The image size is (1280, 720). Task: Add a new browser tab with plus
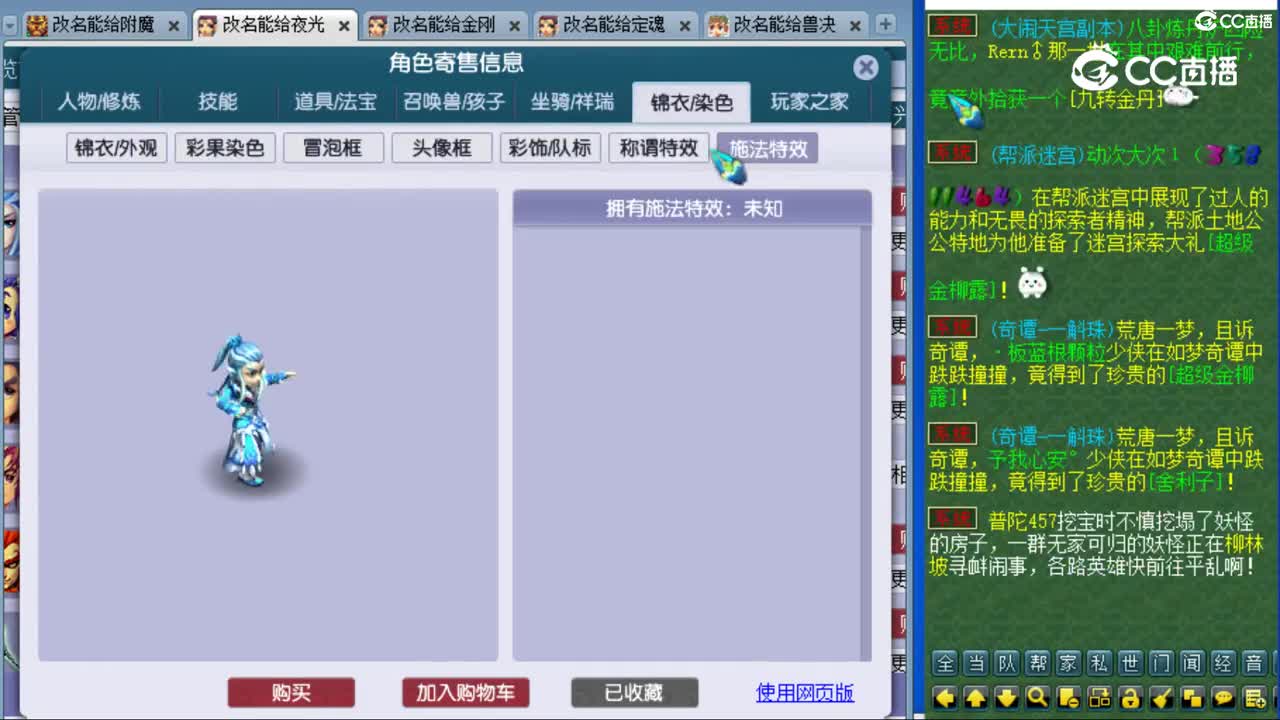(886, 24)
